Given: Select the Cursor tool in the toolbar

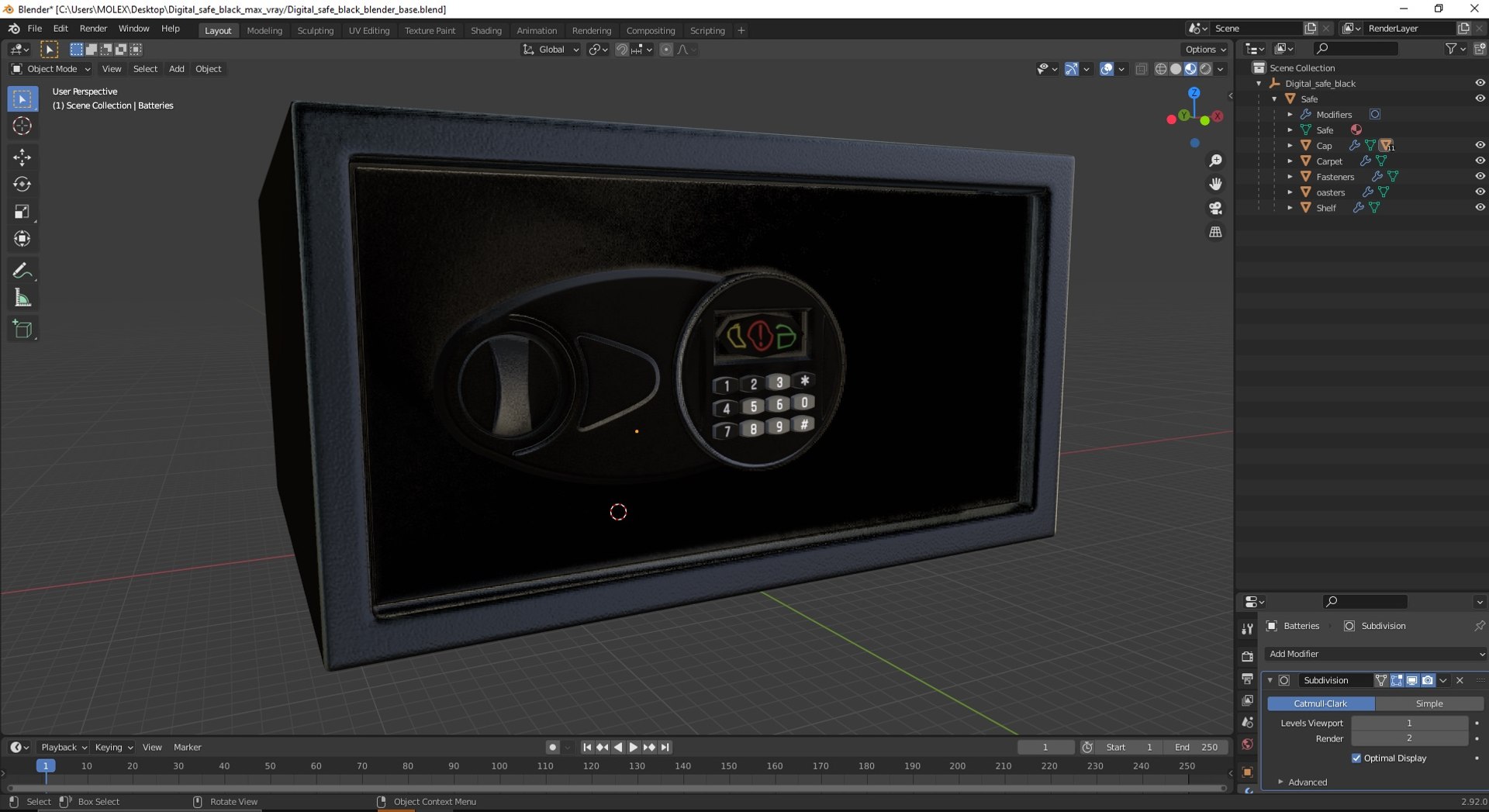Looking at the screenshot, I should tap(22, 126).
